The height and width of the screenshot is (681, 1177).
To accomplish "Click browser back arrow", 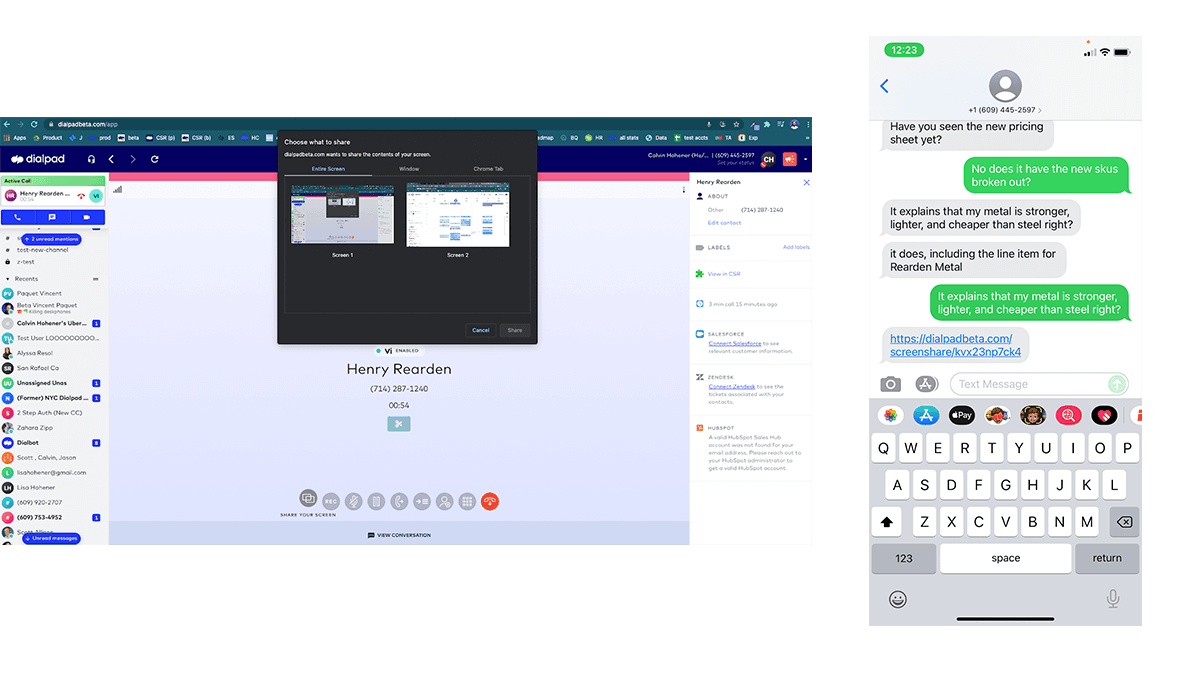I will coord(7,125).
